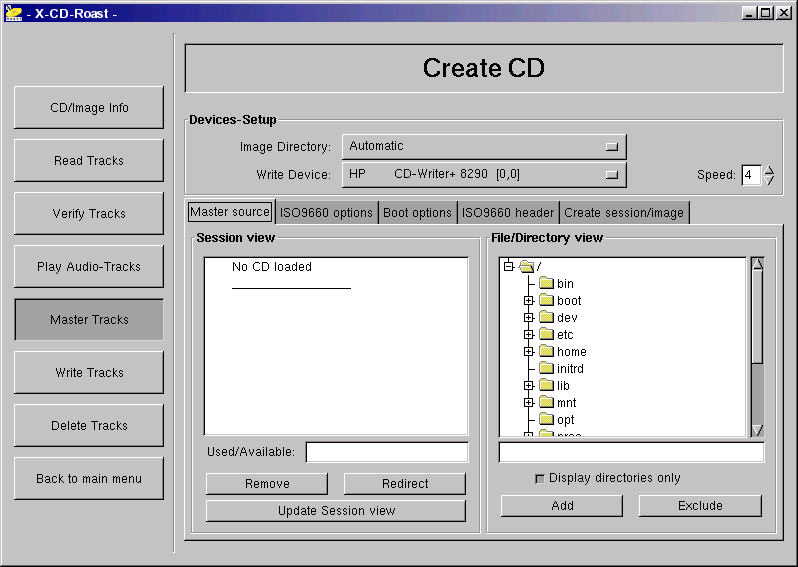798x567 pixels.
Task: Click the Exclude button
Action: [x=700, y=505]
